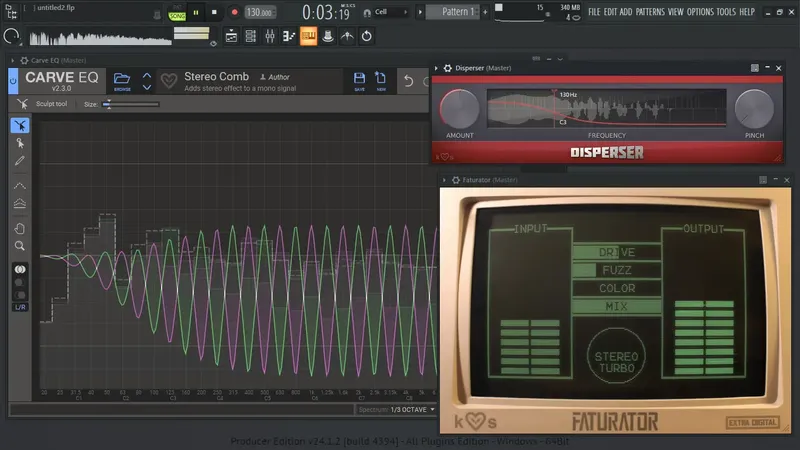Open the PATTERNS menu
This screenshot has height=450, width=800.
tap(650, 12)
